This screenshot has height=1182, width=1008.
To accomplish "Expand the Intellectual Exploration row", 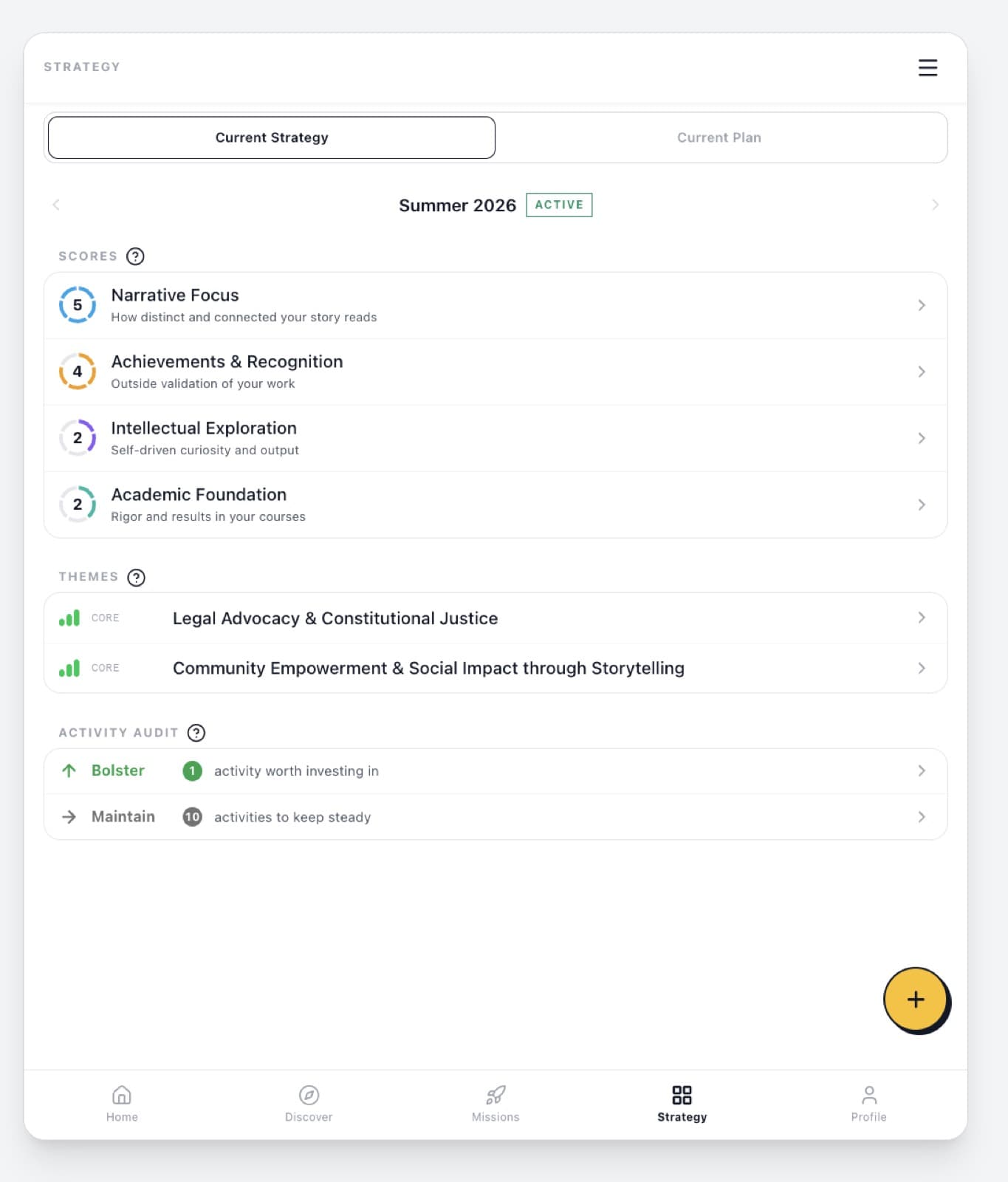I will point(496,438).
